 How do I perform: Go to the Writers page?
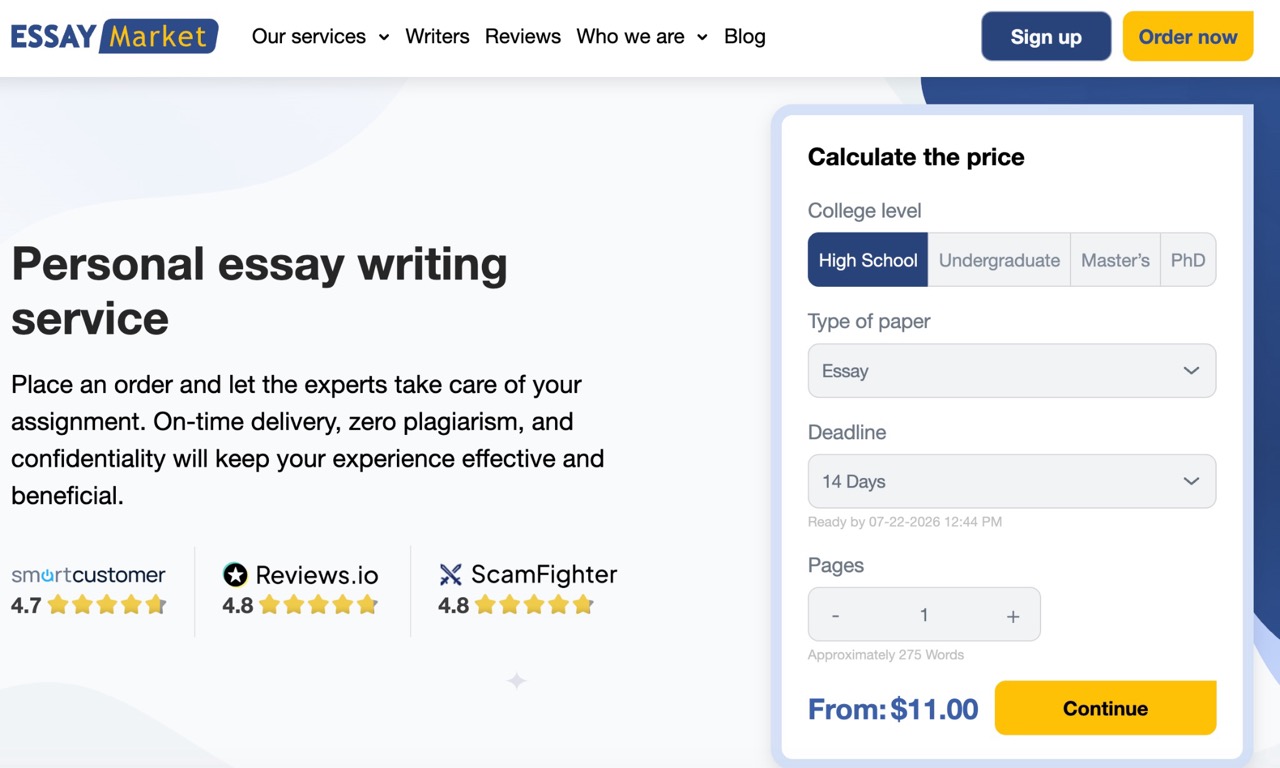(437, 37)
